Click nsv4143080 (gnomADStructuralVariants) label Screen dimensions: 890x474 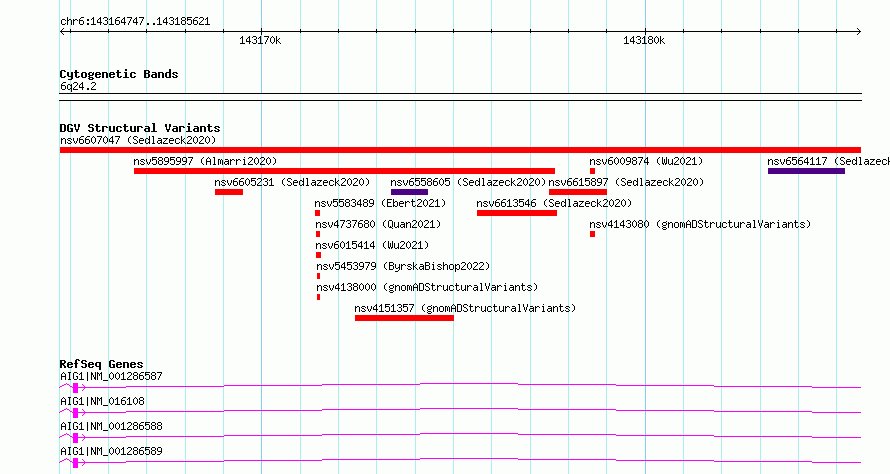tap(700, 224)
